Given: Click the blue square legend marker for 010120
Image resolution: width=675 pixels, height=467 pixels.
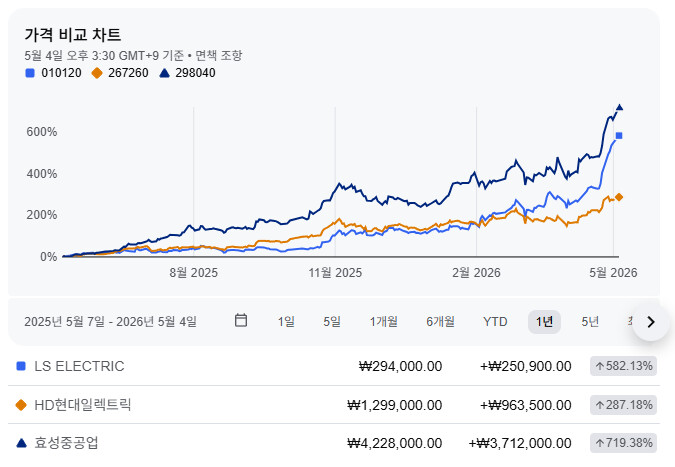Looking at the screenshot, I should [x=30, y=73].
